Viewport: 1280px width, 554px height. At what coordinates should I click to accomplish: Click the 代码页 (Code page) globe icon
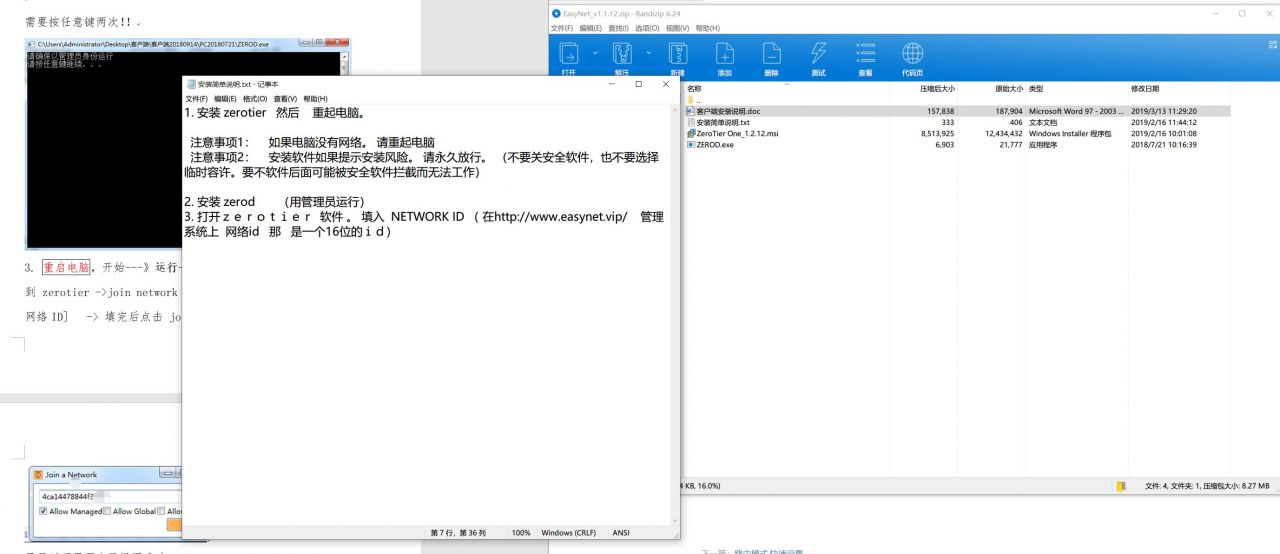click(x=912, y=54)
